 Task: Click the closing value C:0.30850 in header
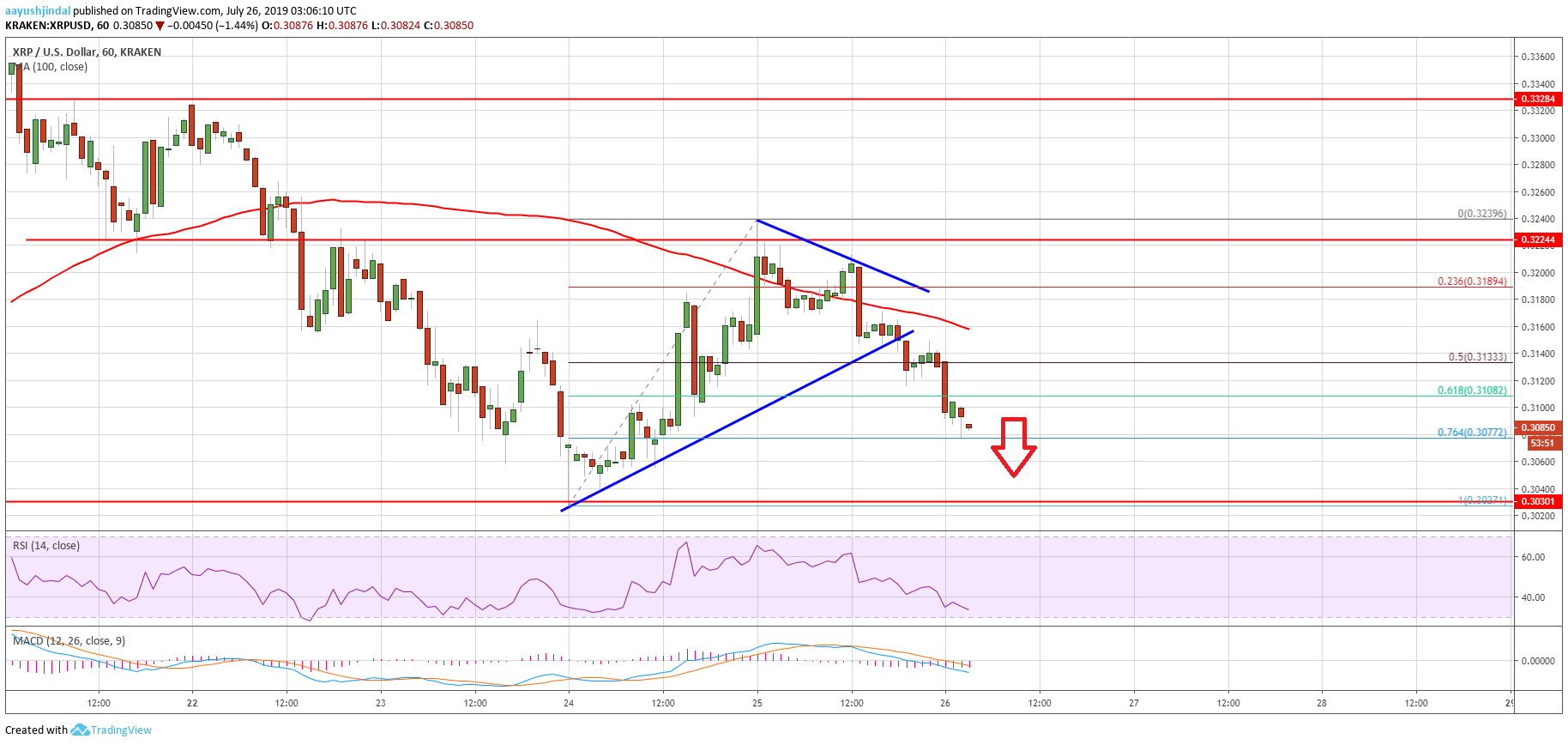point(449,26)
